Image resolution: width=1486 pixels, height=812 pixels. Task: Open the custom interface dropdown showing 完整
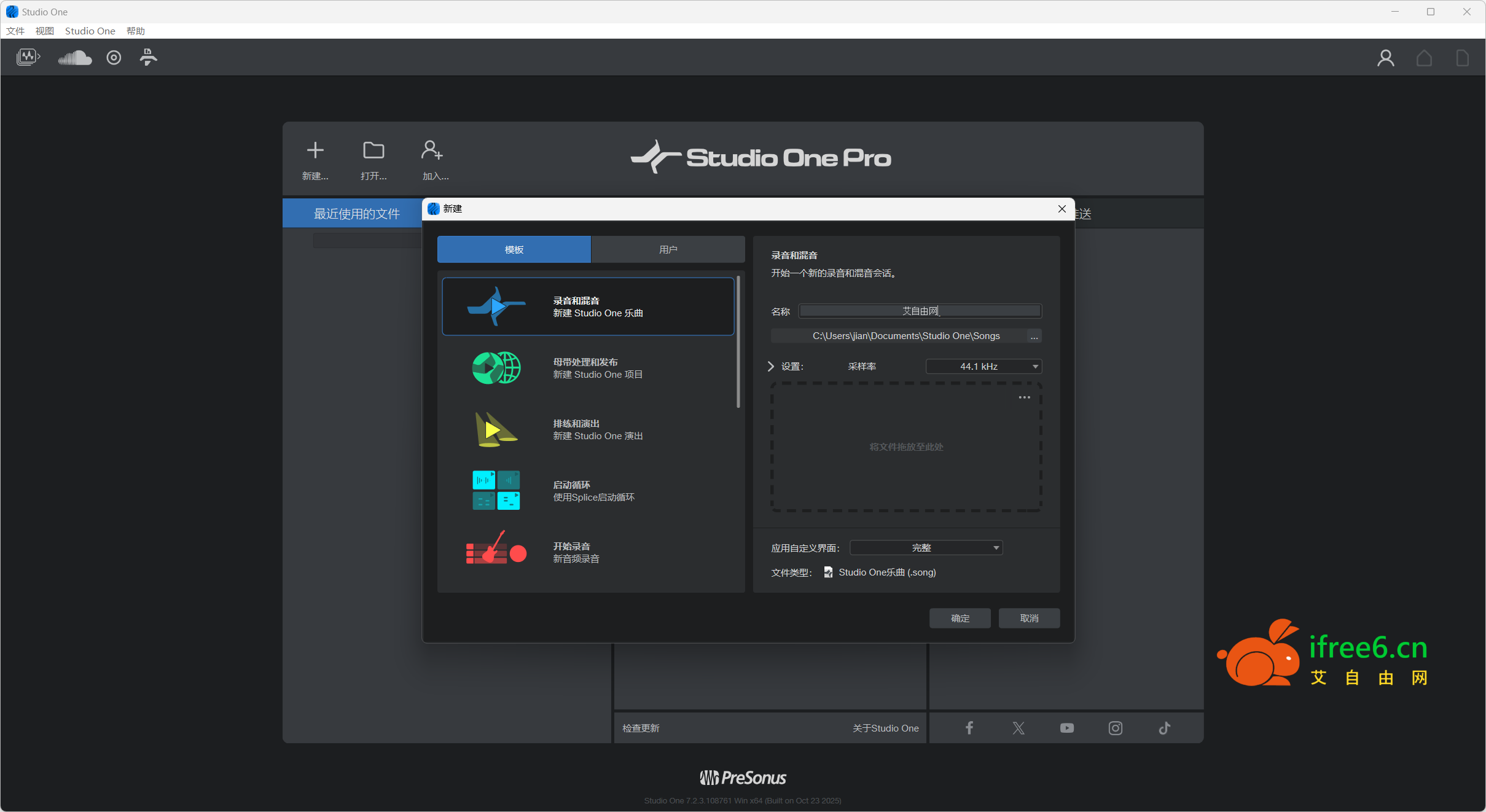click(926, 548)
